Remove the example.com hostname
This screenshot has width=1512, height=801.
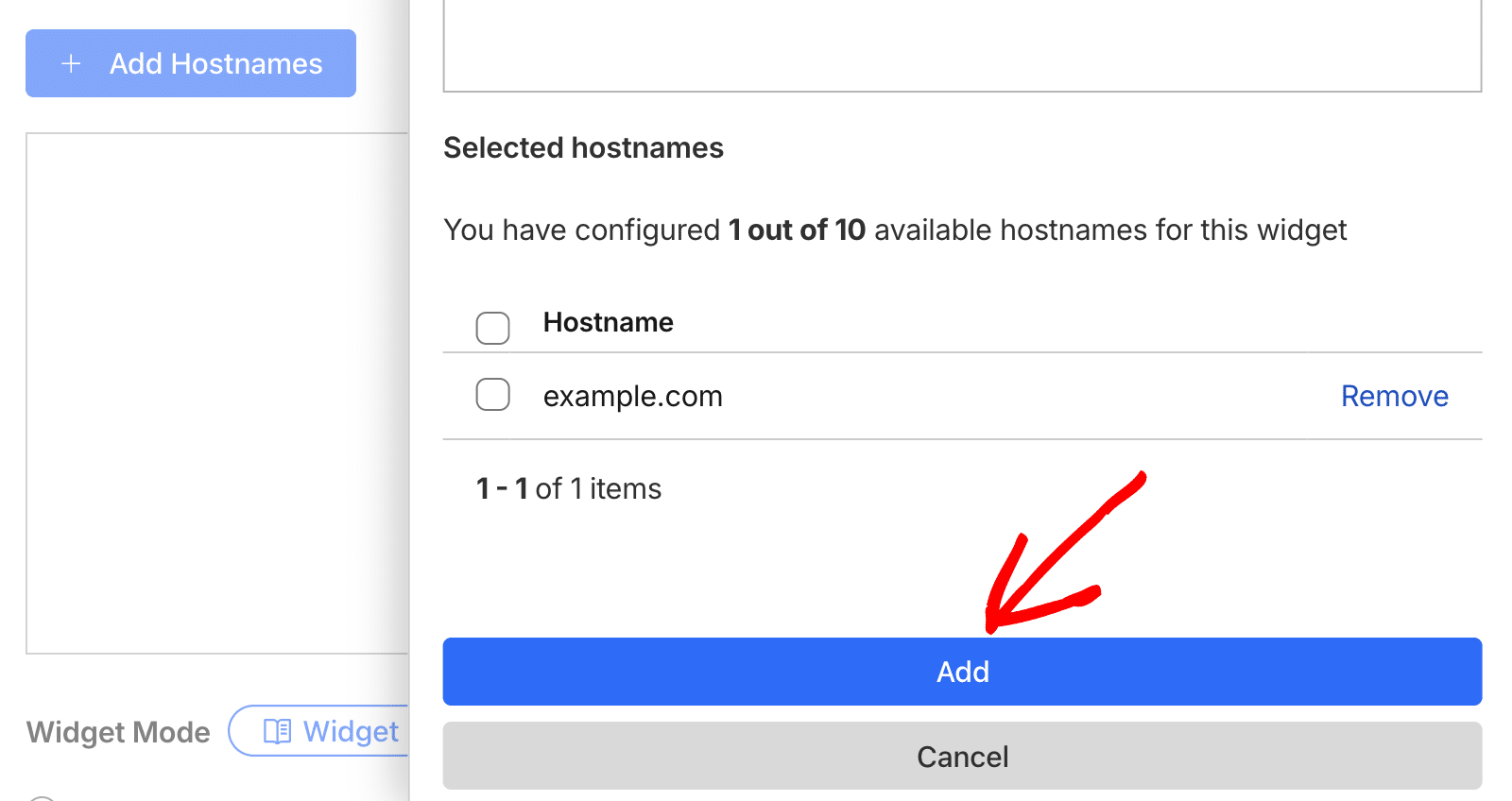point(1394,396)
